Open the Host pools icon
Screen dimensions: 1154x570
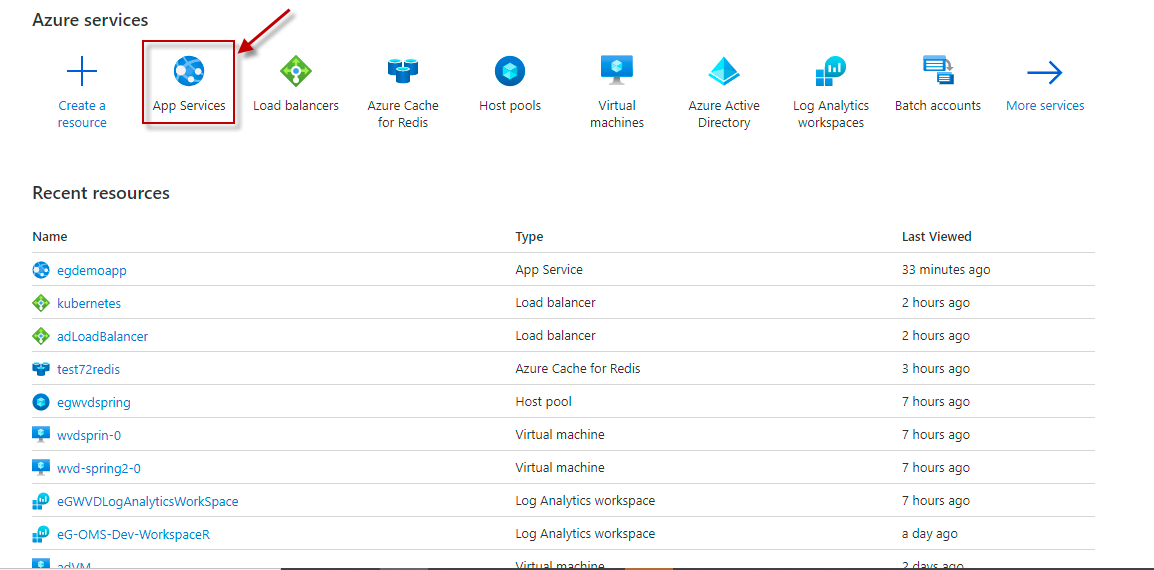[509, 71]
